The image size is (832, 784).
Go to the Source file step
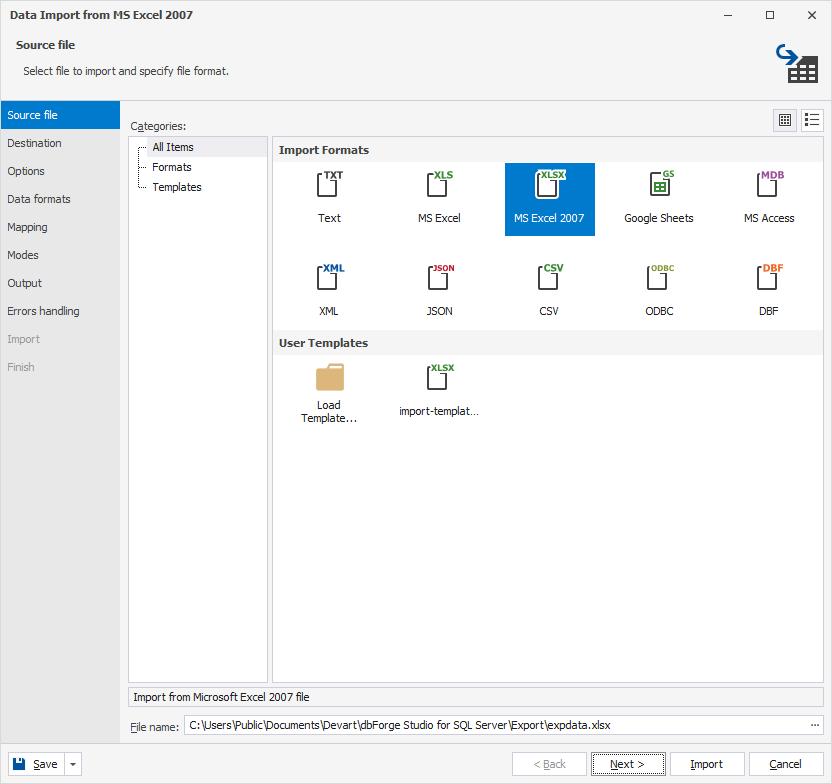(60, 115)
